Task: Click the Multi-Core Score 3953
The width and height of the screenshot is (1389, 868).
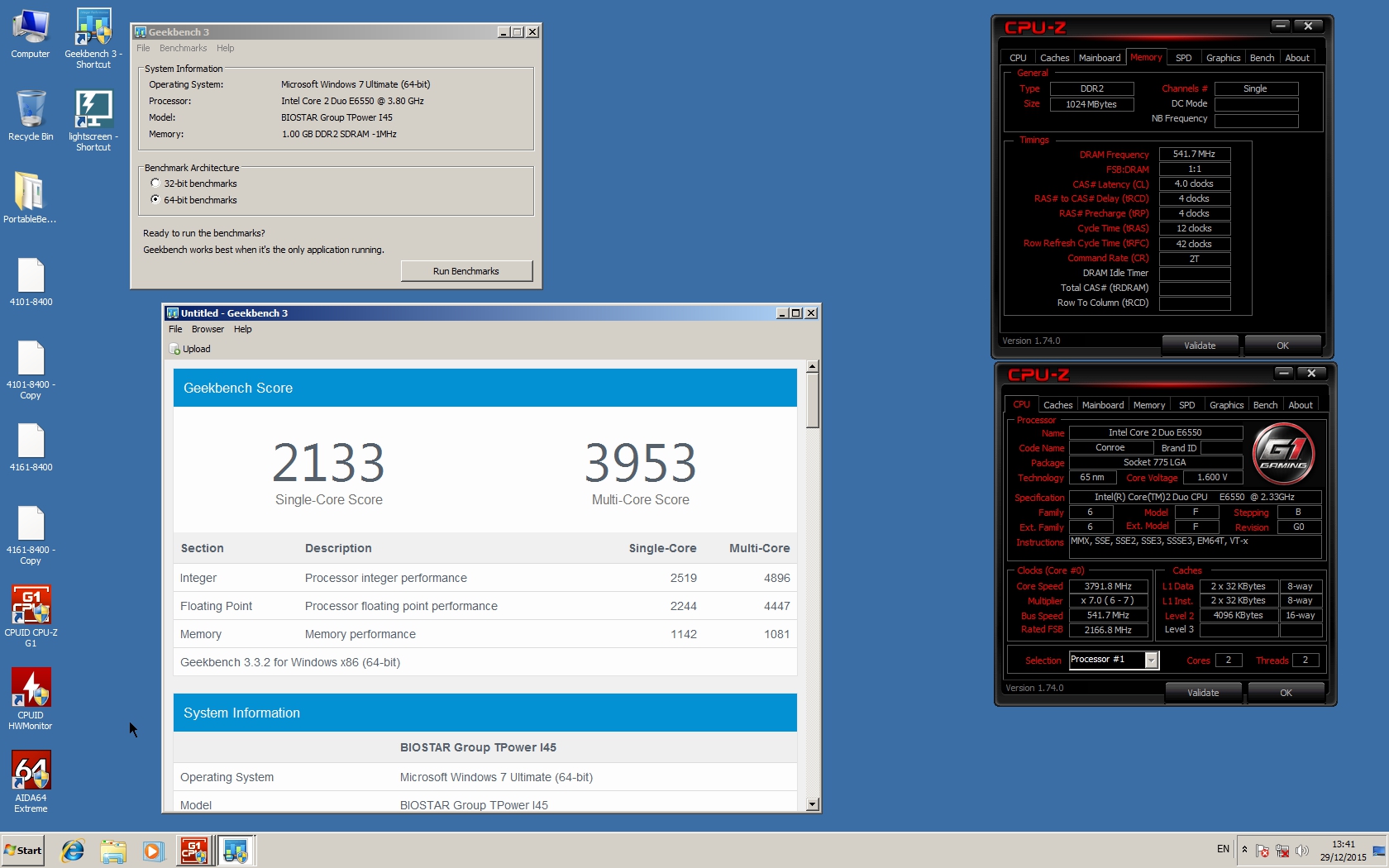Action: pyautogui.click(x=641, y=462)
